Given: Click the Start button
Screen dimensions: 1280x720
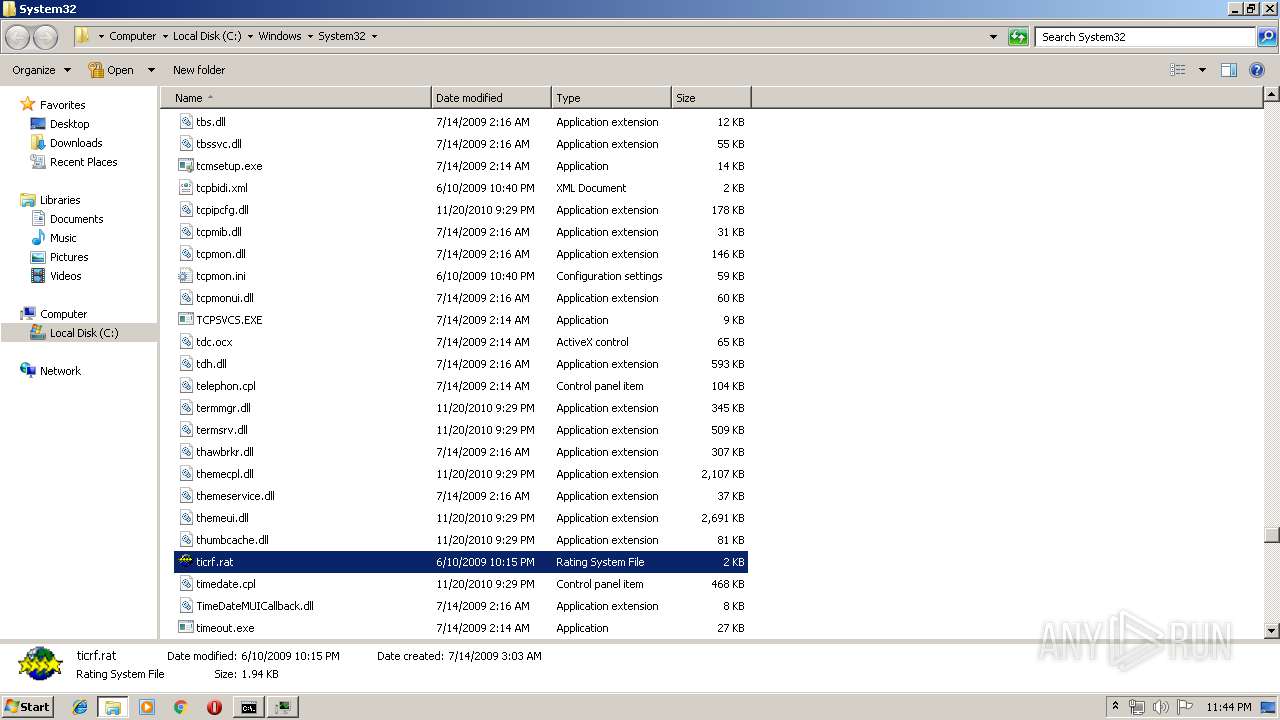Looking at the screenshot, I should 28,707.
